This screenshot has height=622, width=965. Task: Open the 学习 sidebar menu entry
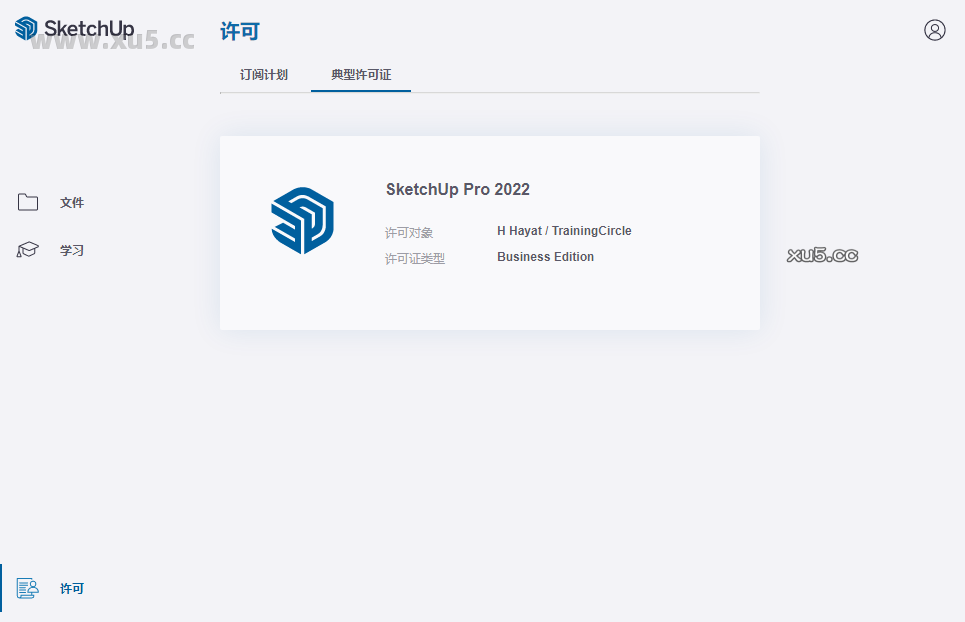pyautogui.click(x=71, y=250)
